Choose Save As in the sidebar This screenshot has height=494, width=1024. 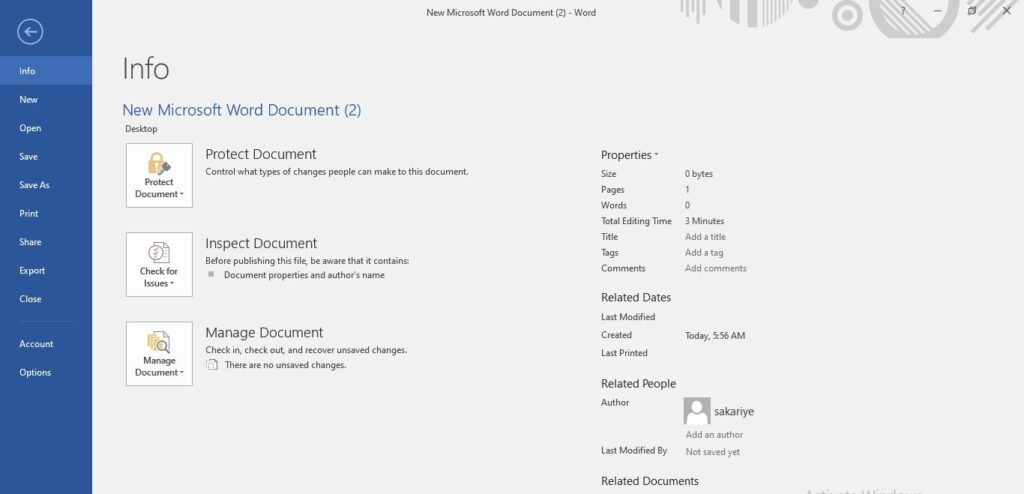pos(34,185)
